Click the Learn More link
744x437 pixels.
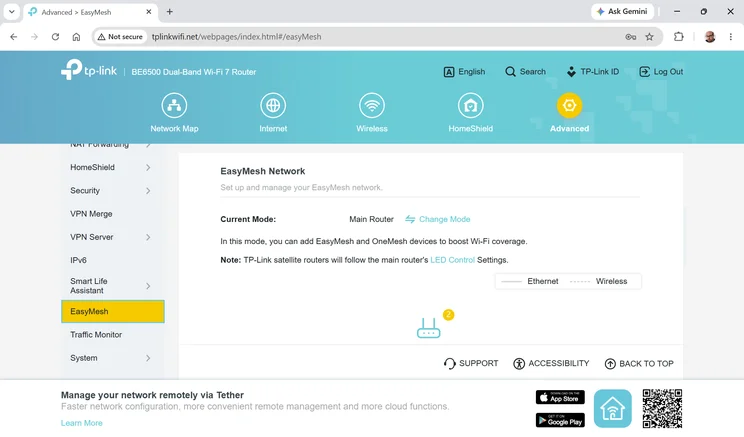82,423
